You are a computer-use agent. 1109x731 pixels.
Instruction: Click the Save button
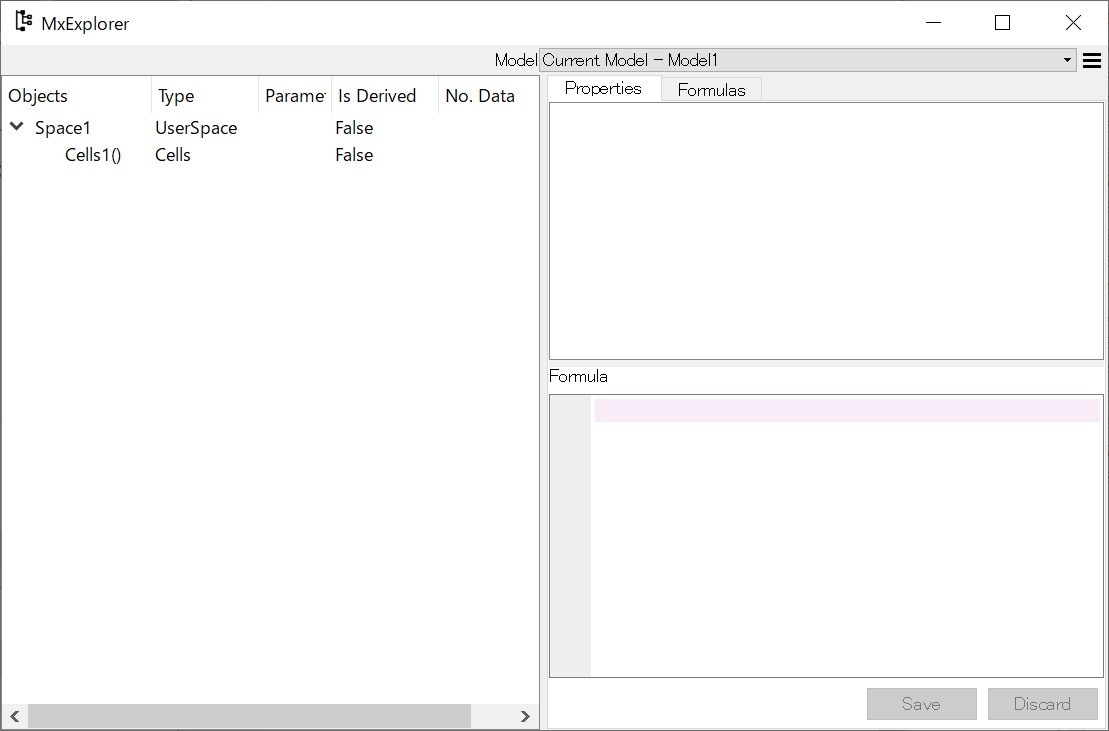pos(921,704)
